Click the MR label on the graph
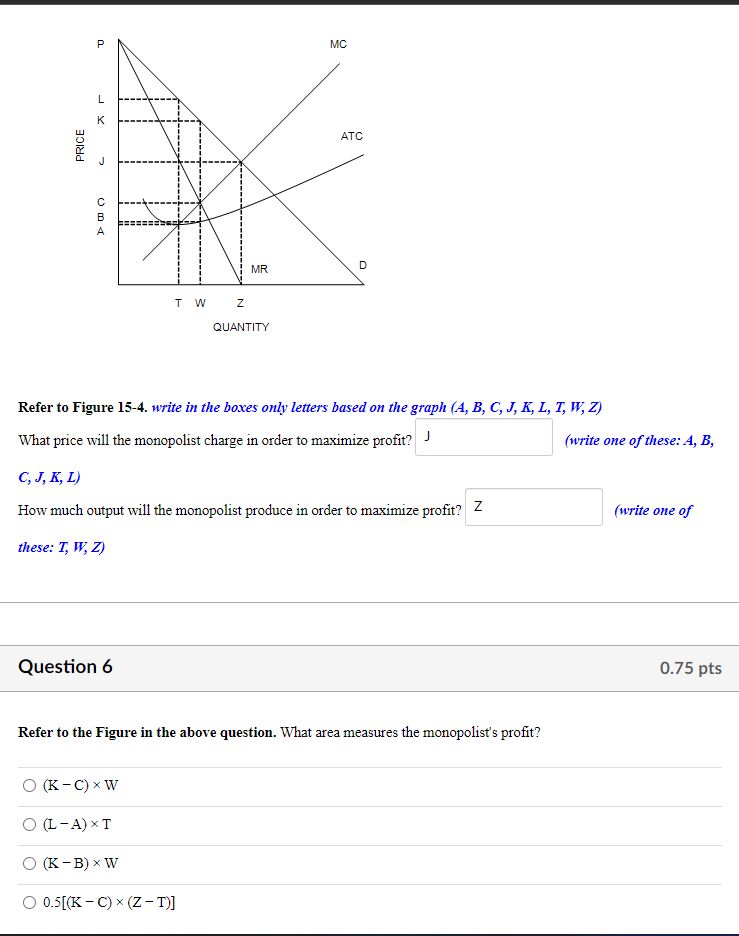This screenshot has width=739, height=936. point(261,268)
